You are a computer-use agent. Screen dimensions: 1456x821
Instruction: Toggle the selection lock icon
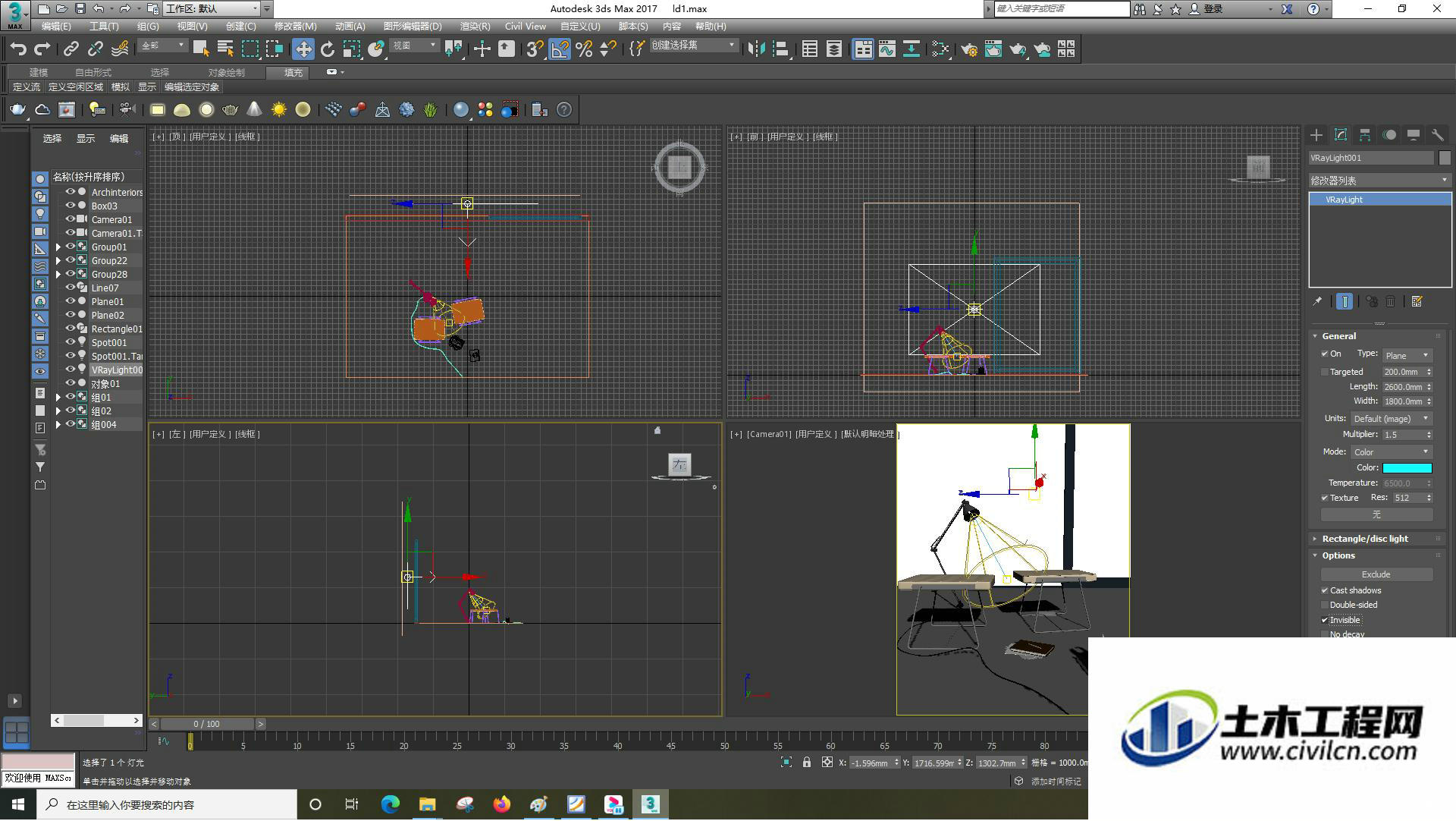[807, 763]
